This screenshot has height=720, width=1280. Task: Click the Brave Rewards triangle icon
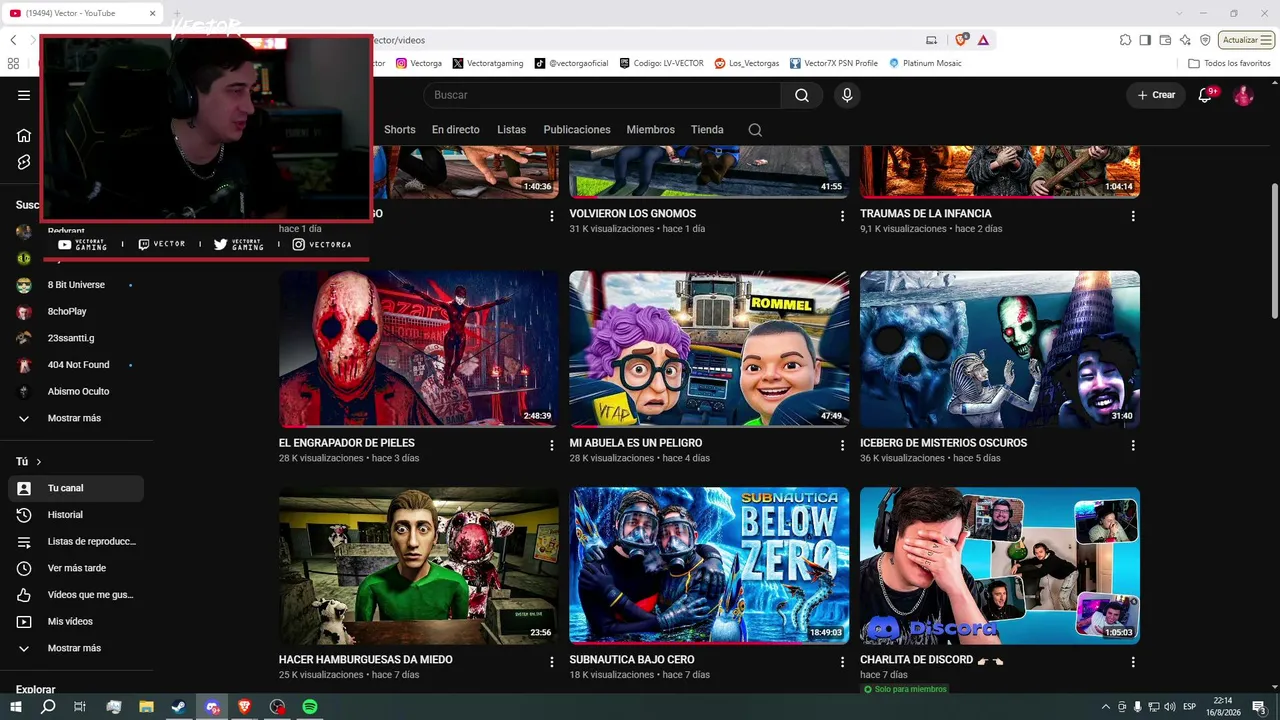click(983, 40)
